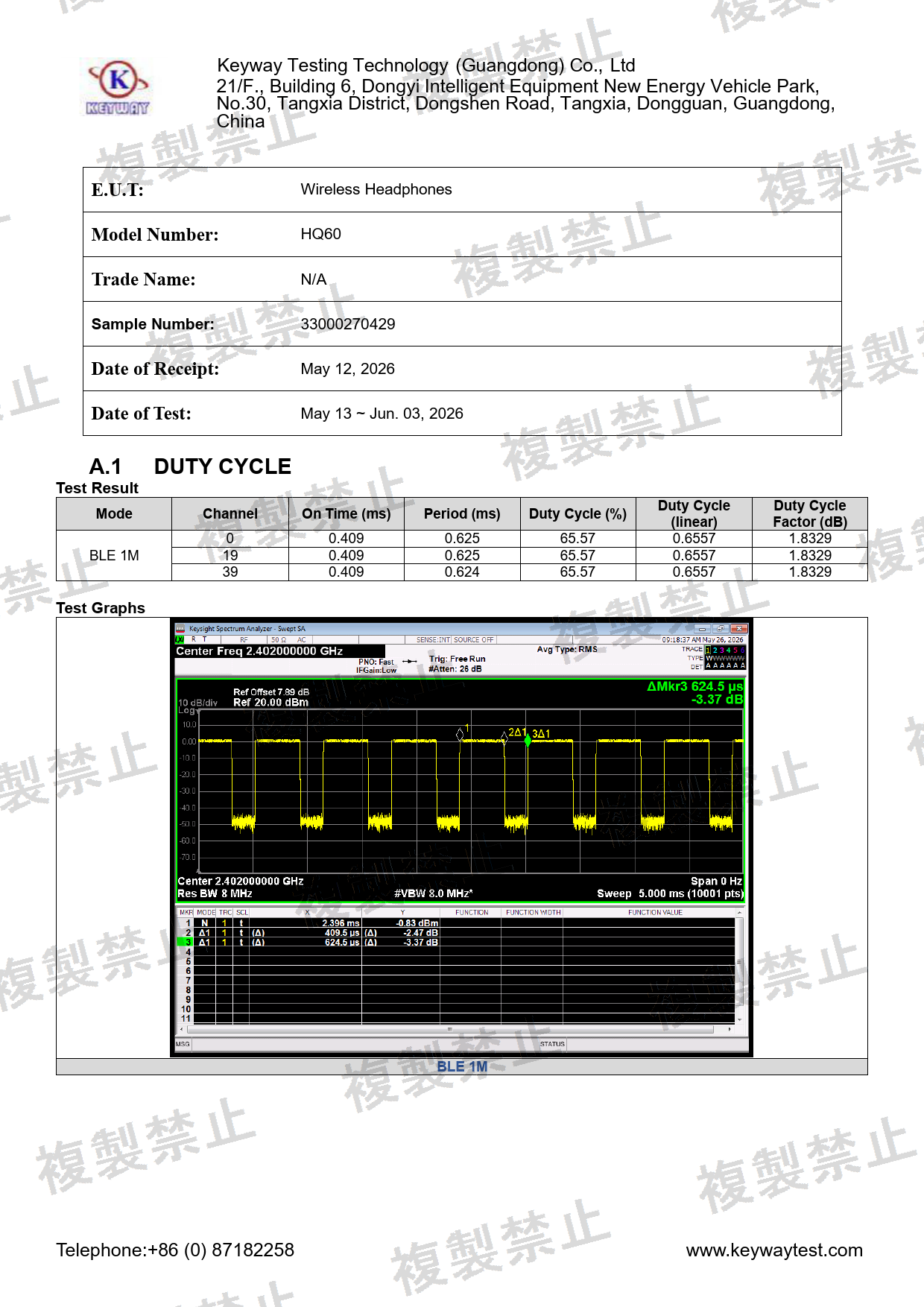924x1307 pixels.
Task: Click the 'Res BW 8 MHz' readout
Action: pos(215,894)
